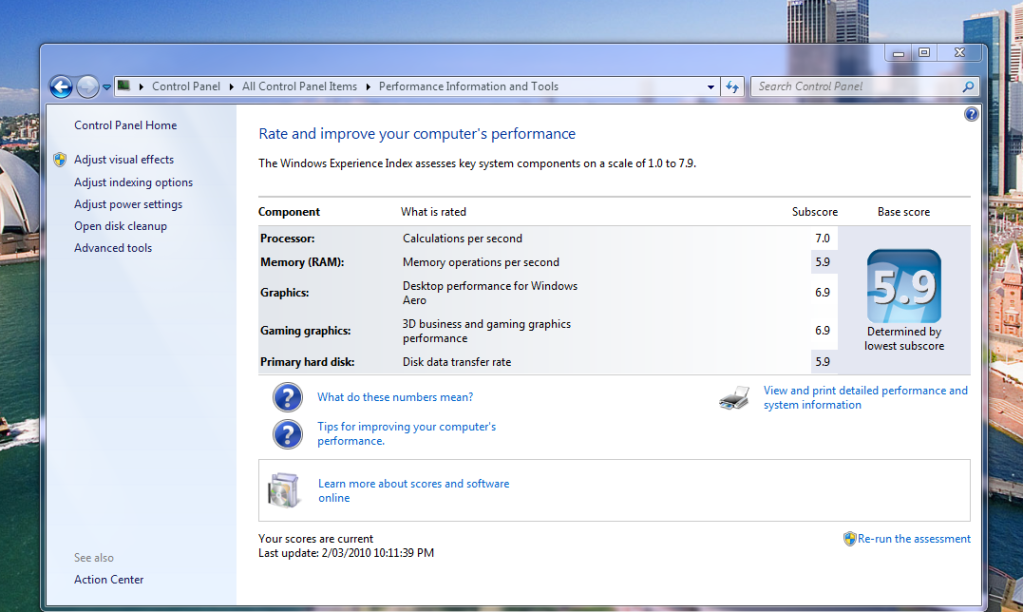The image size is (1023, 612).
Task: Open Advanced tools
Action: pos(113,248)
